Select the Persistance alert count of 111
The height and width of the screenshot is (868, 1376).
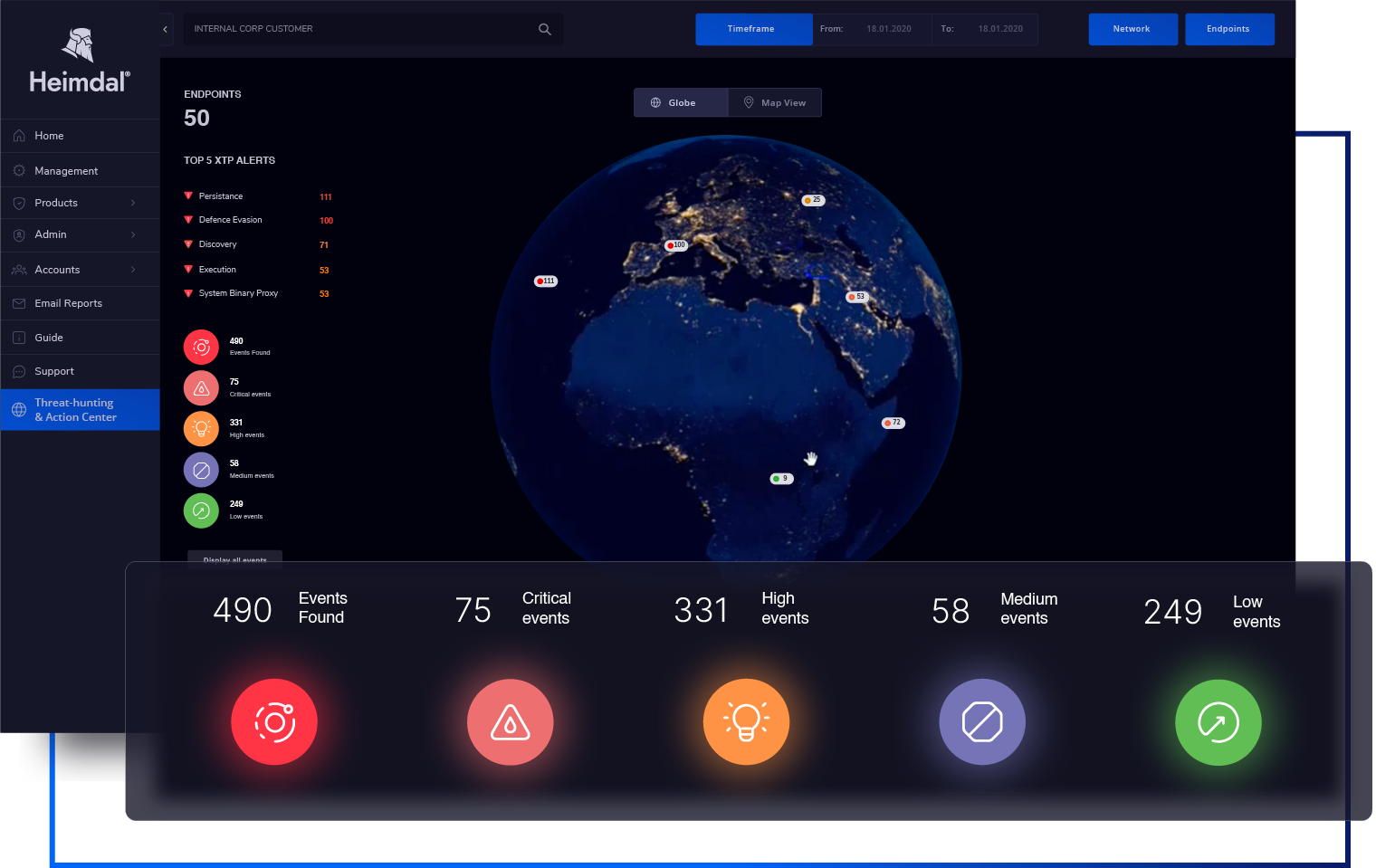(x=325, y=196)
